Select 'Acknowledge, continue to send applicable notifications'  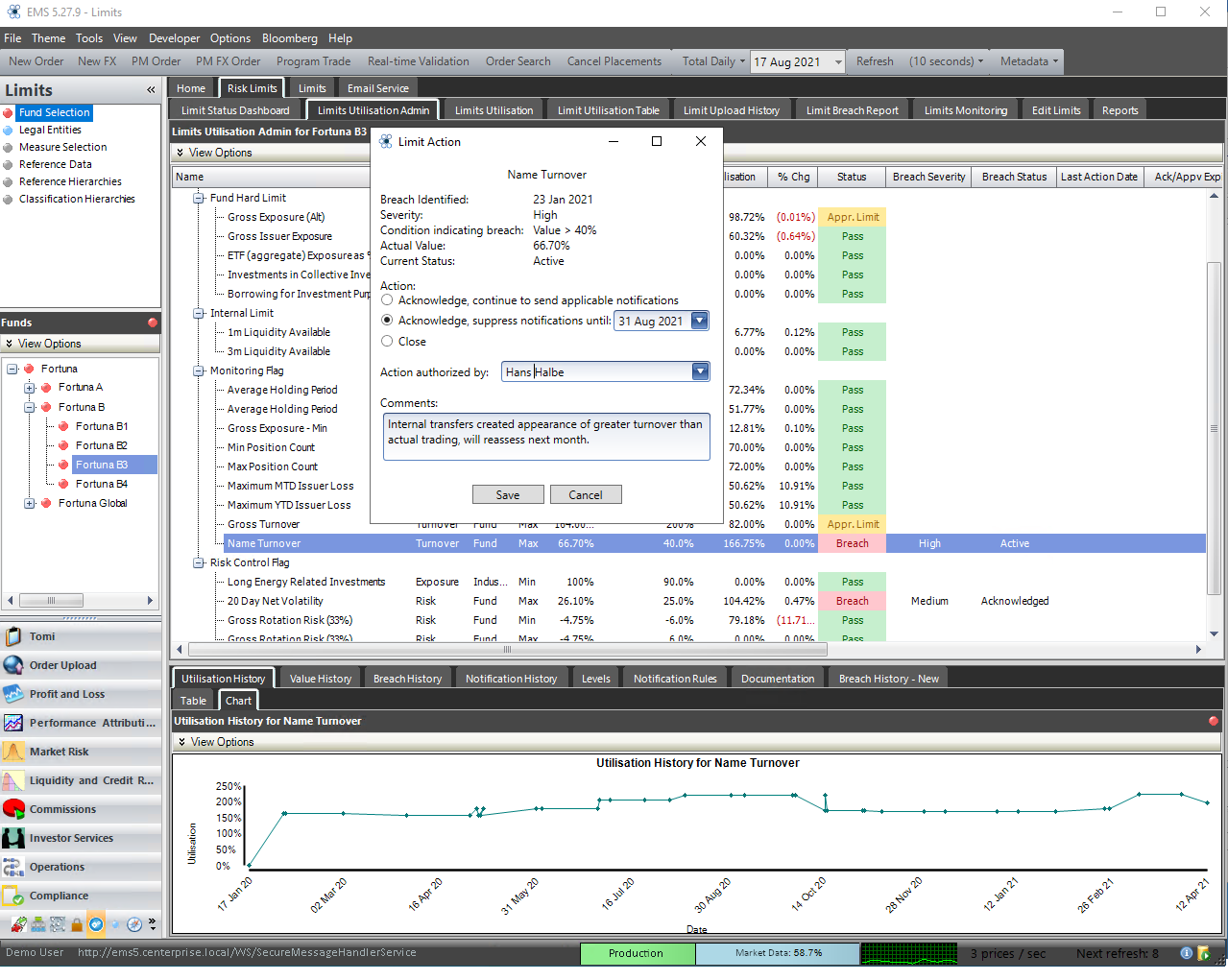[387, 300]
